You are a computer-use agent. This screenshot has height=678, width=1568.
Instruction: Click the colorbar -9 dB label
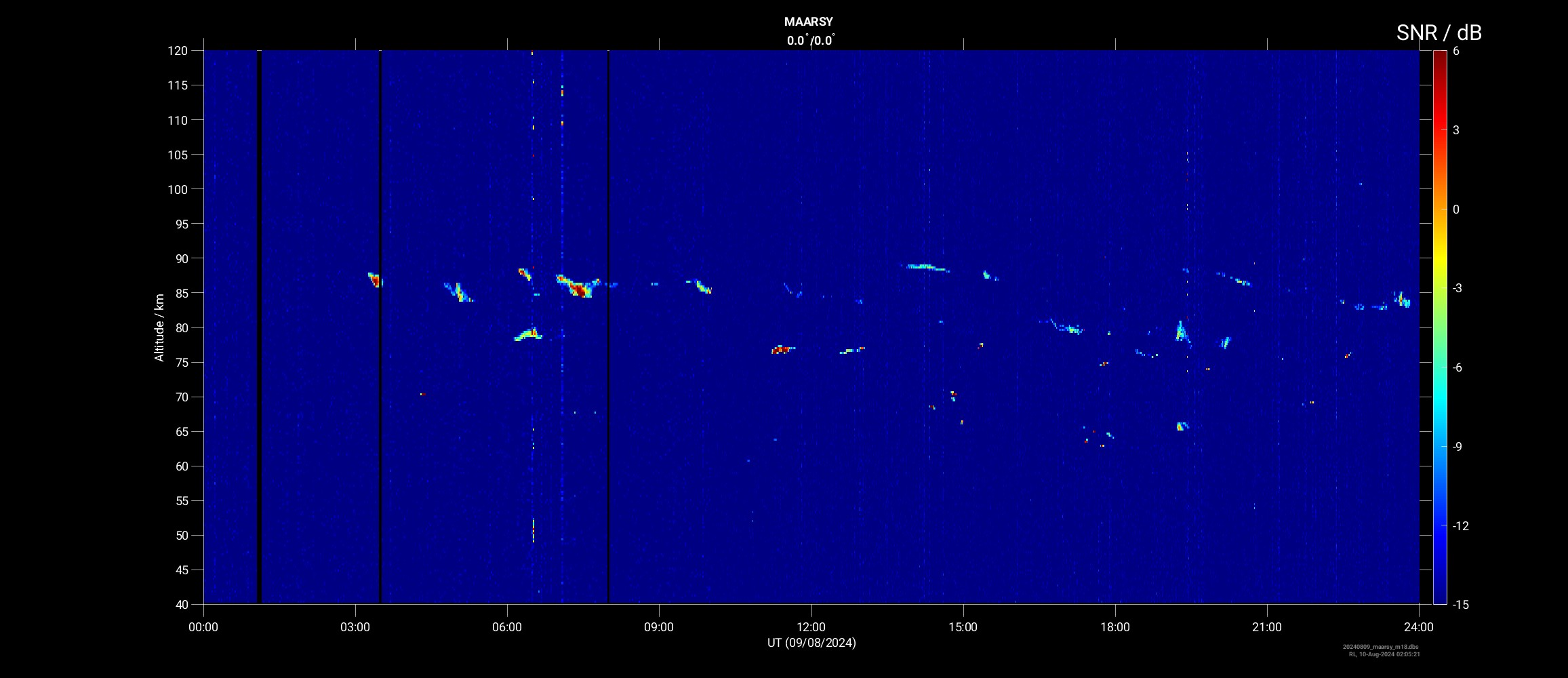coord(1458,447)
